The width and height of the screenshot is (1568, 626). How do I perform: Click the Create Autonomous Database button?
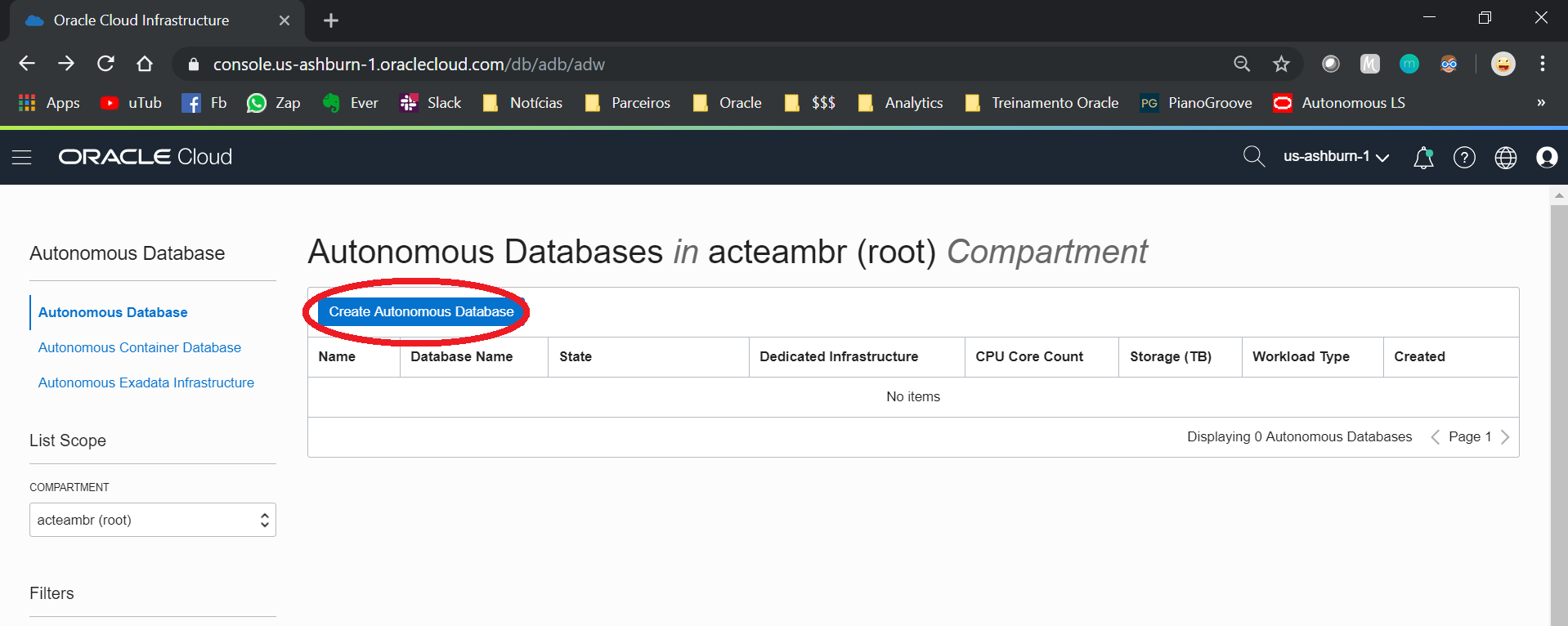coord(421,311)
